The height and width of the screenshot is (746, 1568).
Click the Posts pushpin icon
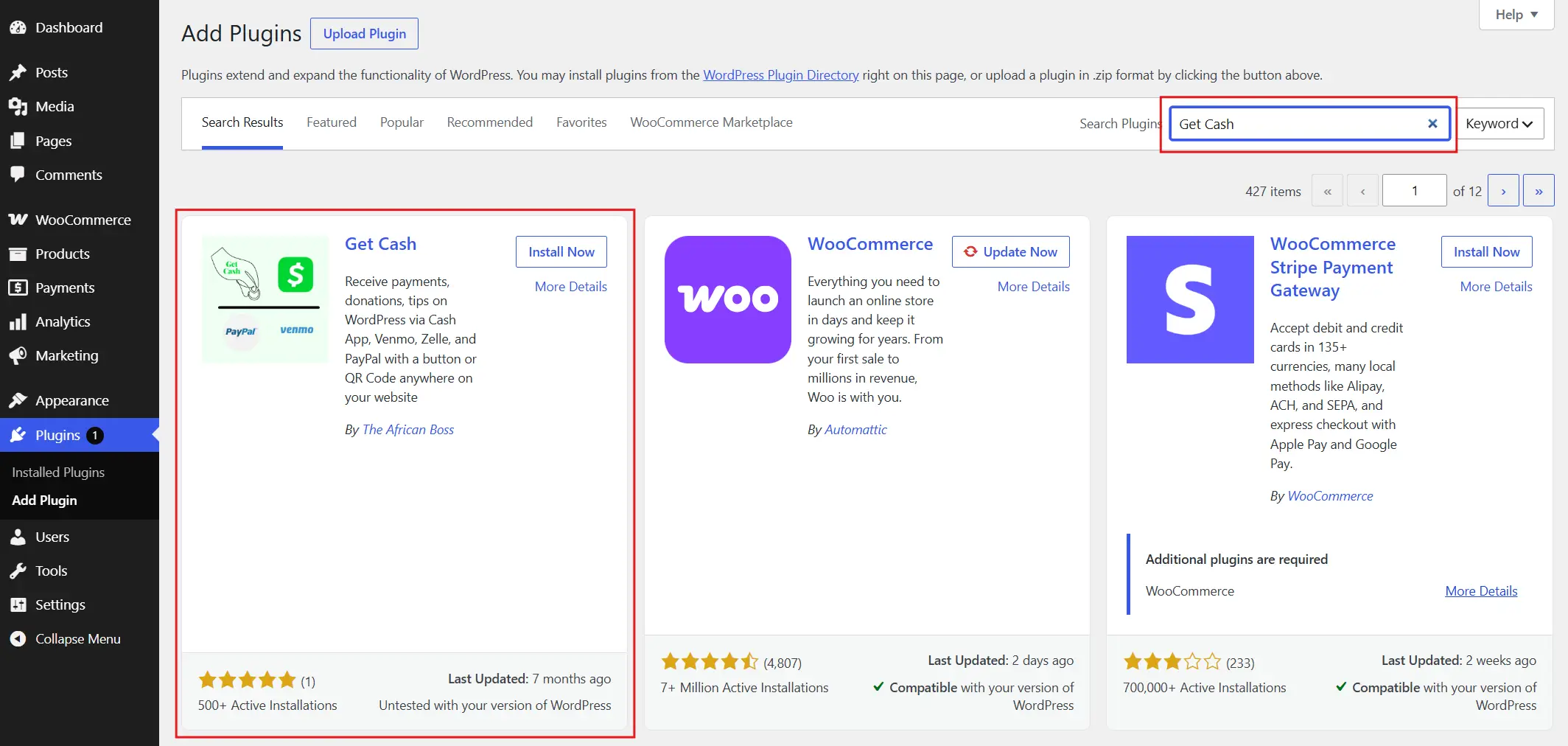point(18,72)
